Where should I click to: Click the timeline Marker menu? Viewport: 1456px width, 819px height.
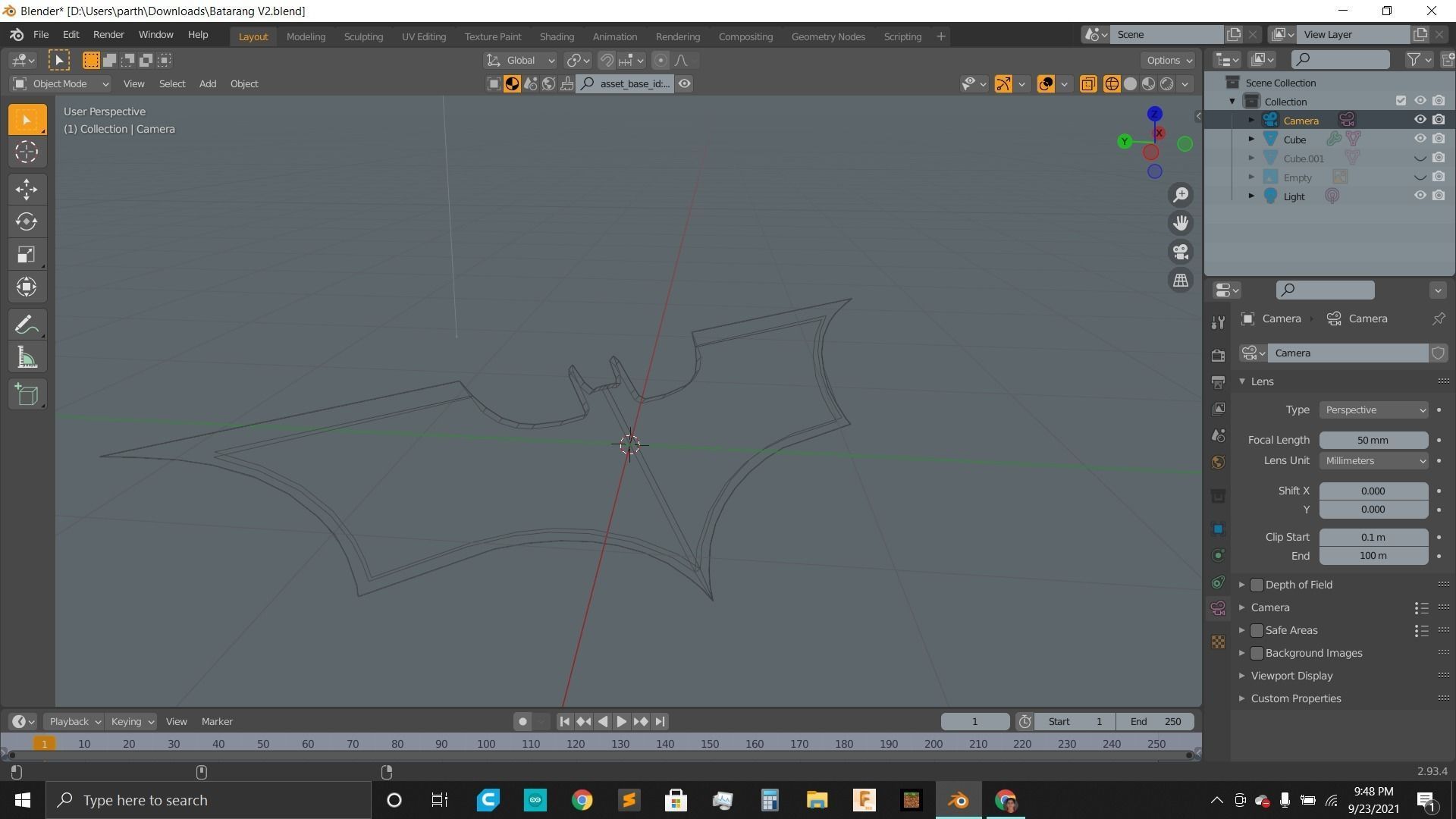(x=217, y=722)
